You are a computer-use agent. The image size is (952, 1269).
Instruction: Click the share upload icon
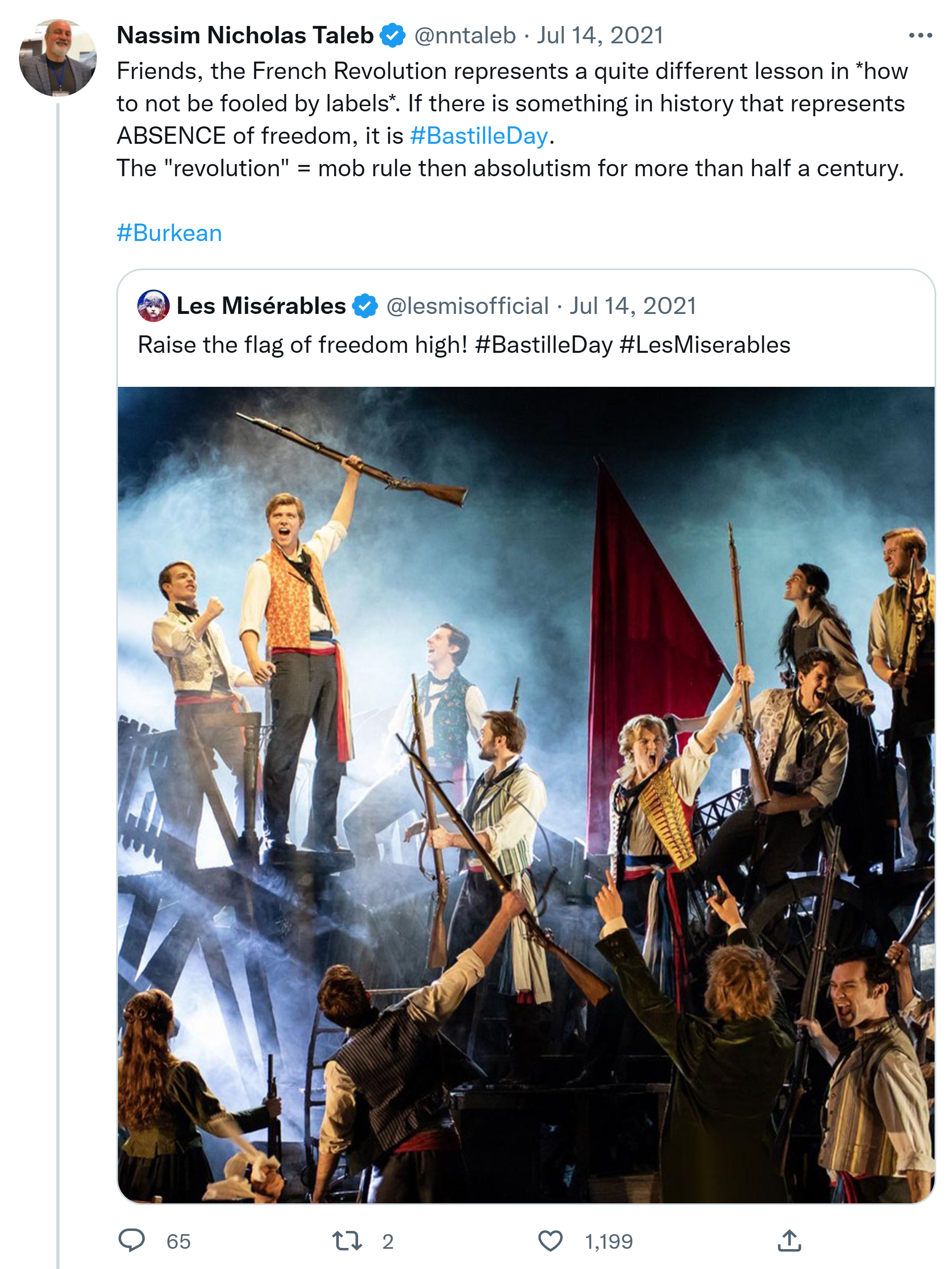pyautogui.click(x=789, y=1240)
